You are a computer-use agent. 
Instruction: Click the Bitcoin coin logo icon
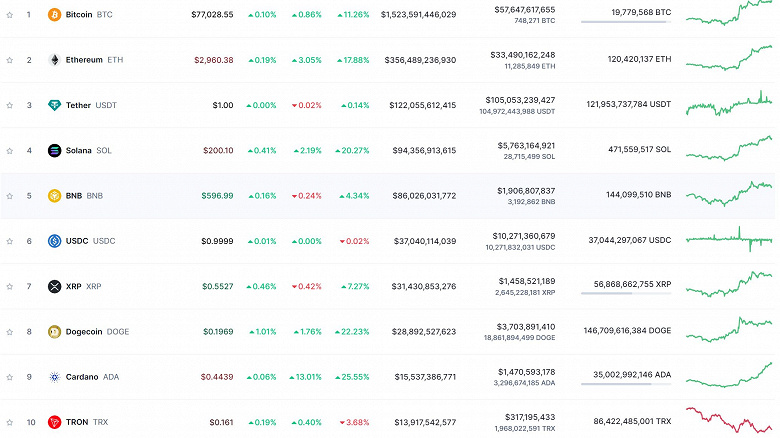(54, 15)
